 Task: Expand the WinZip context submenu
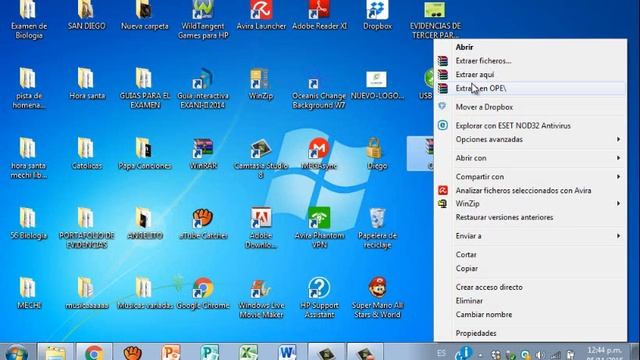[531, 203]
